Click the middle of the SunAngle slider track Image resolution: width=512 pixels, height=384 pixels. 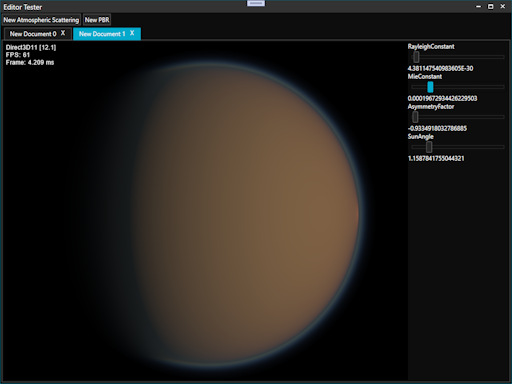[458, 147]
